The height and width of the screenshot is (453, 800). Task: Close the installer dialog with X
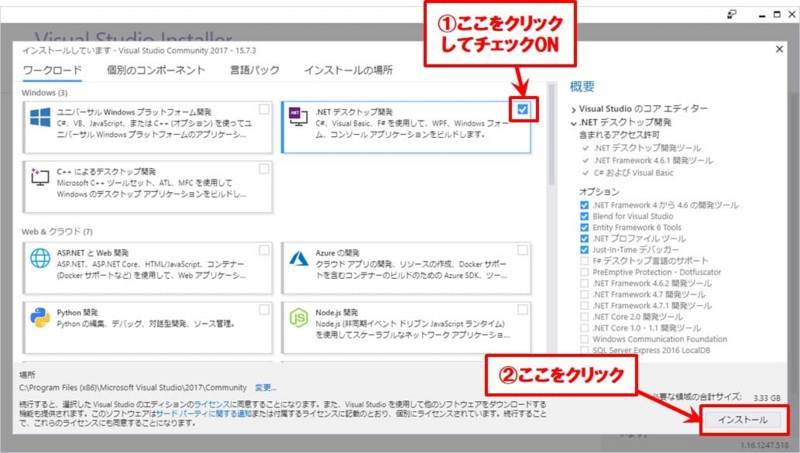tap(779, 49)
